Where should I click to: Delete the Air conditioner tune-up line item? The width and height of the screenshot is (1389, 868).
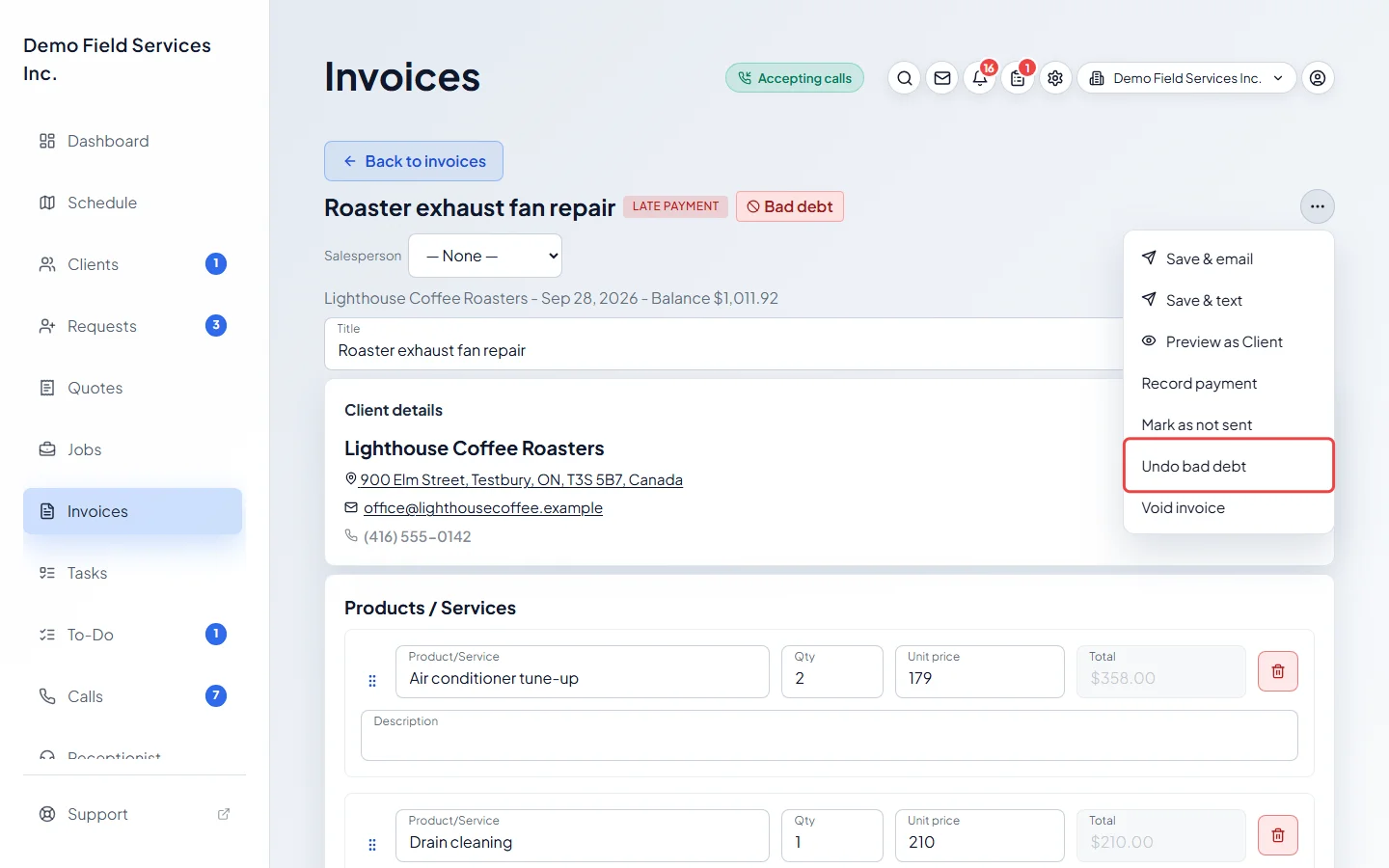(1278, 671)
